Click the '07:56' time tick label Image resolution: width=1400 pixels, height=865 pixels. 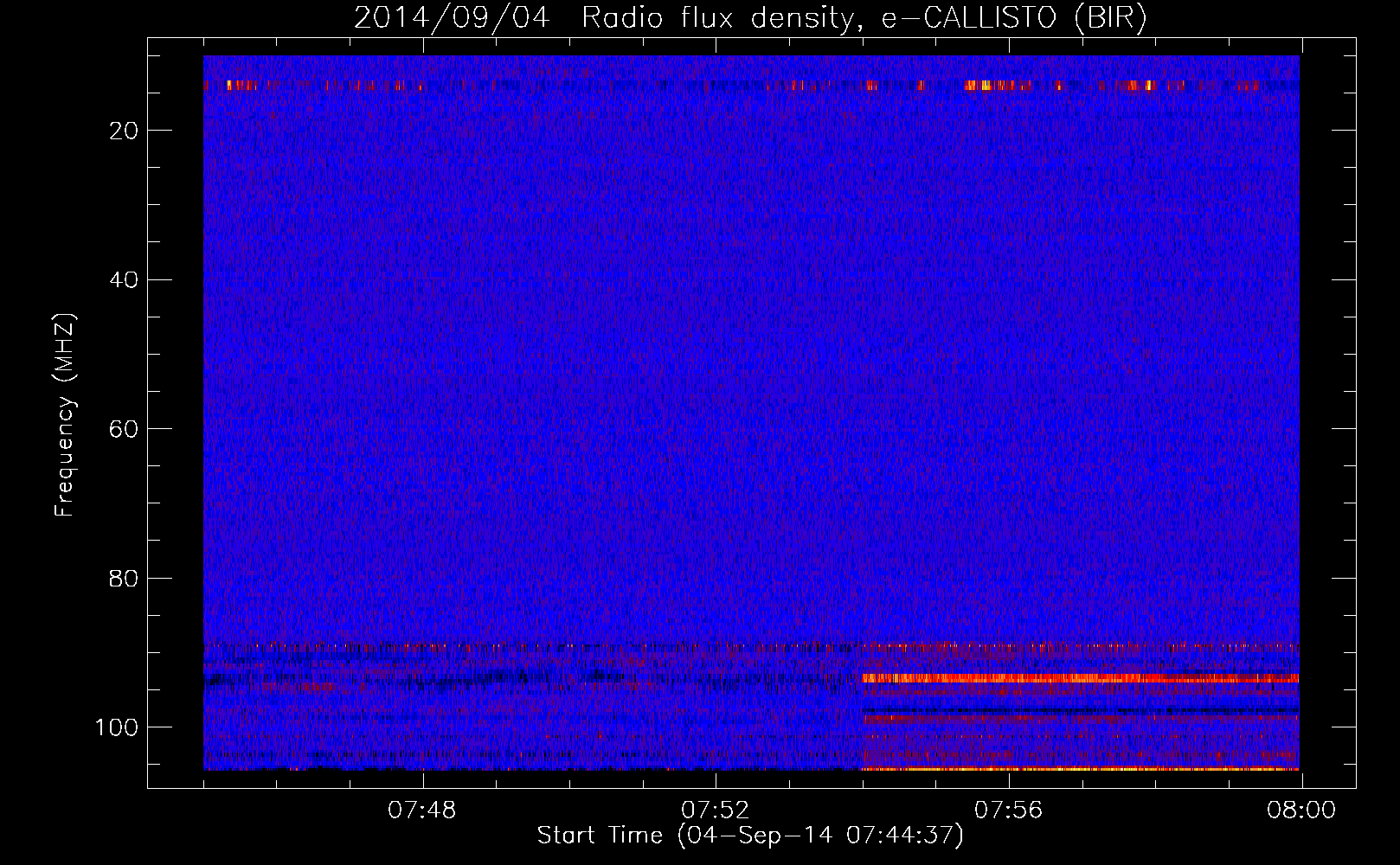[1009, 811]
